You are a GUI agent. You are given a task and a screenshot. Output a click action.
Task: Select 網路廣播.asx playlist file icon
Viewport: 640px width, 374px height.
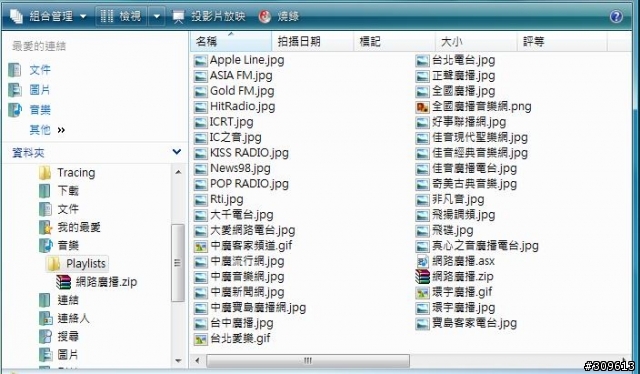click(422, 261)
